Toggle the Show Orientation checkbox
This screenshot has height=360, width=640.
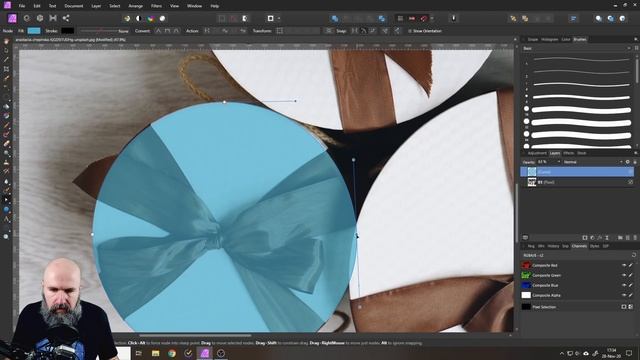(x=410, y=31)
